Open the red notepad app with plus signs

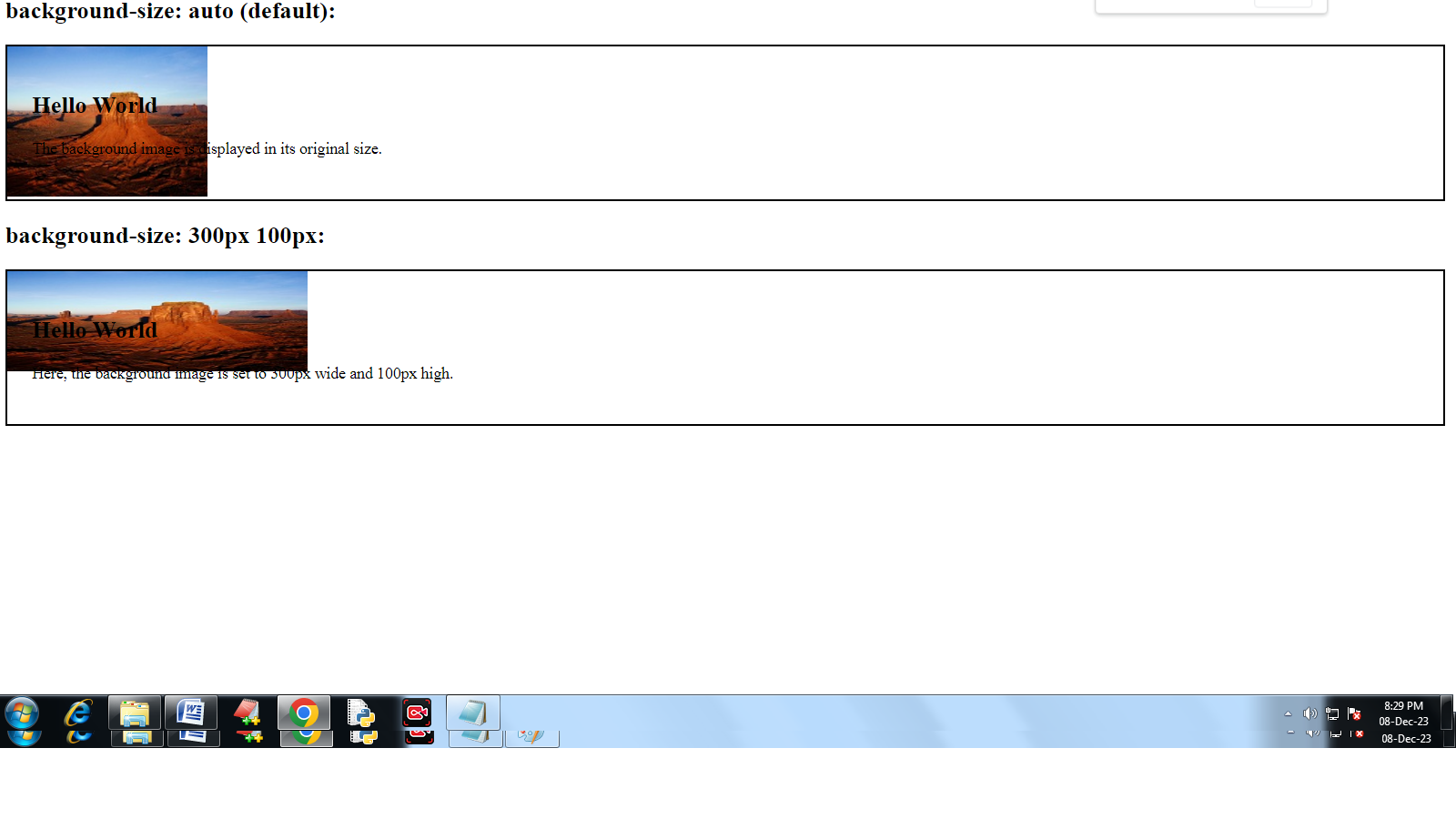247,713
